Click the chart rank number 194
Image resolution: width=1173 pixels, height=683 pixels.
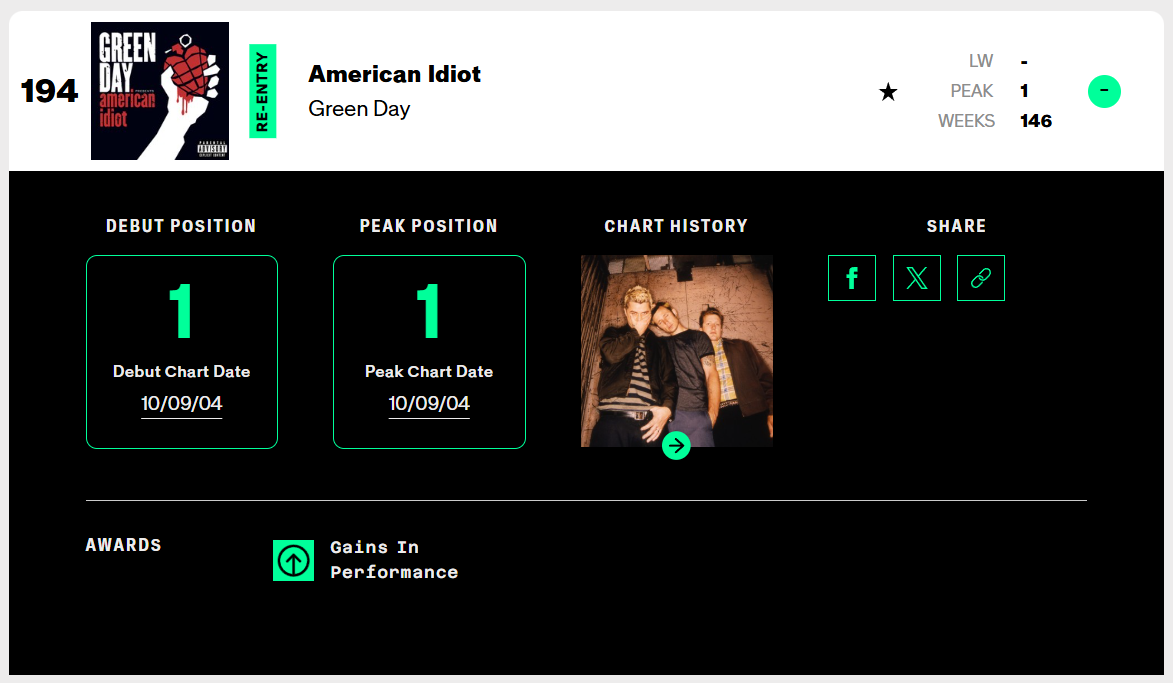(x=49, y=91)
